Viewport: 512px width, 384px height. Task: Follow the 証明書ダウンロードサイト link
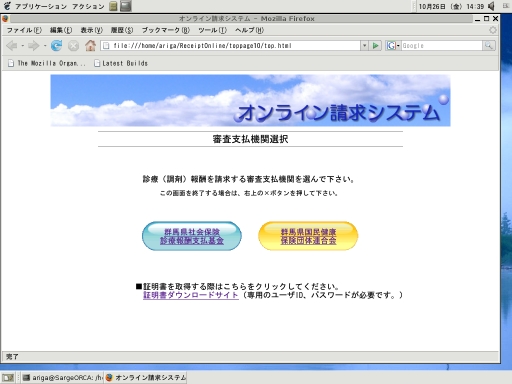(x=191, y=295)
